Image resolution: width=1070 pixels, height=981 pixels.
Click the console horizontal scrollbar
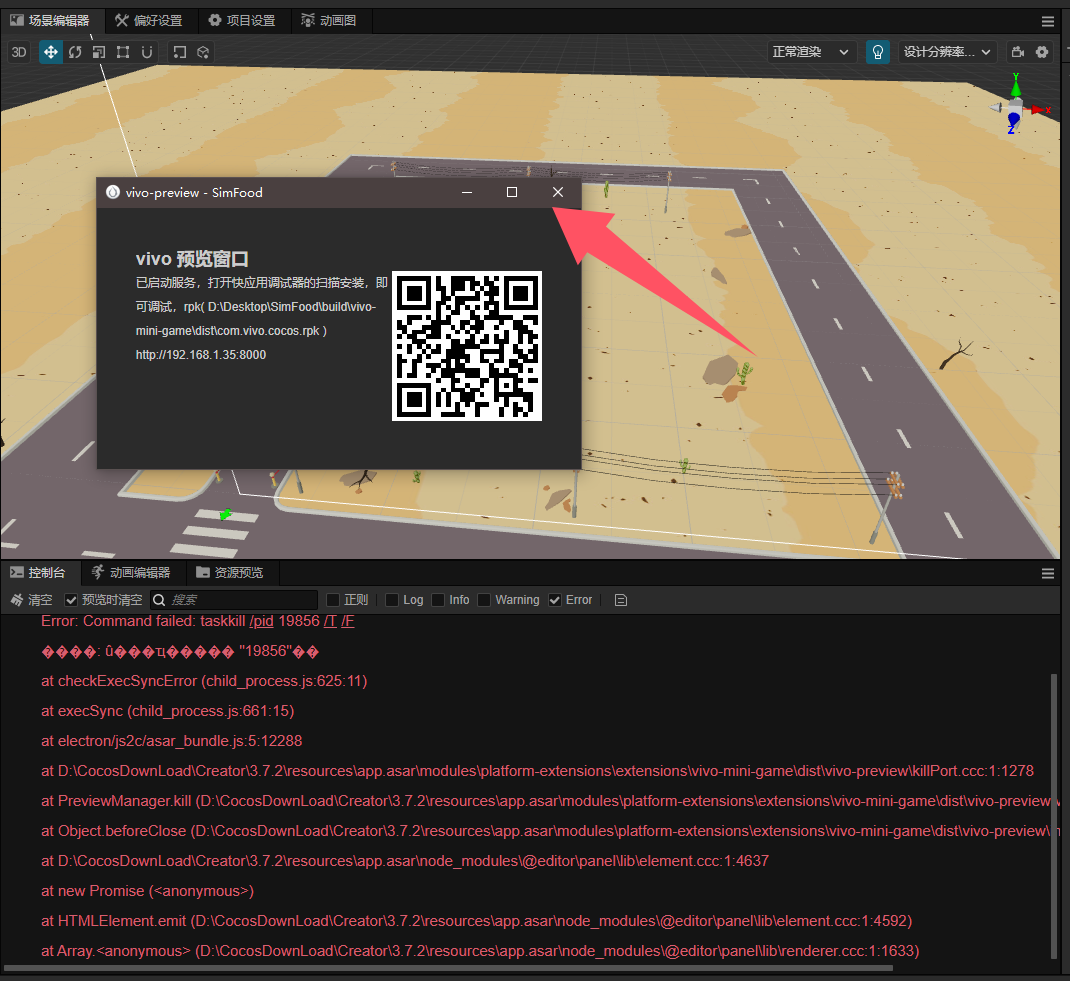[x=448, y=968]
